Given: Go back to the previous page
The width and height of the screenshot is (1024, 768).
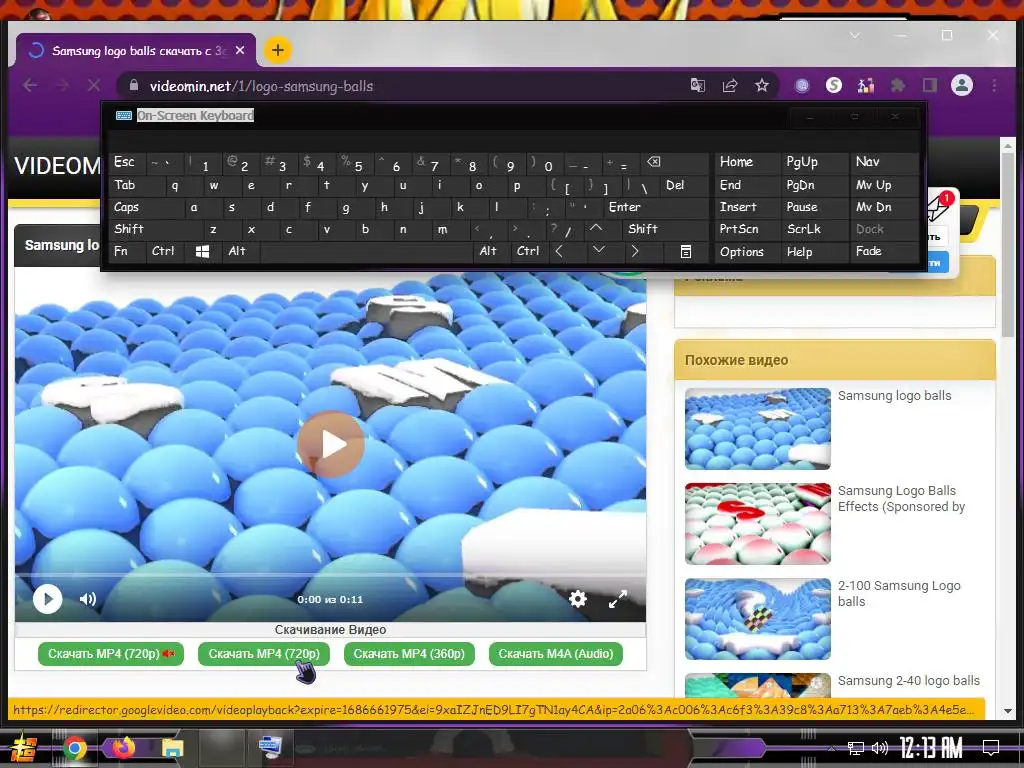Looking at the screenshot, I should pyautogui.click(x=30, y=86).
